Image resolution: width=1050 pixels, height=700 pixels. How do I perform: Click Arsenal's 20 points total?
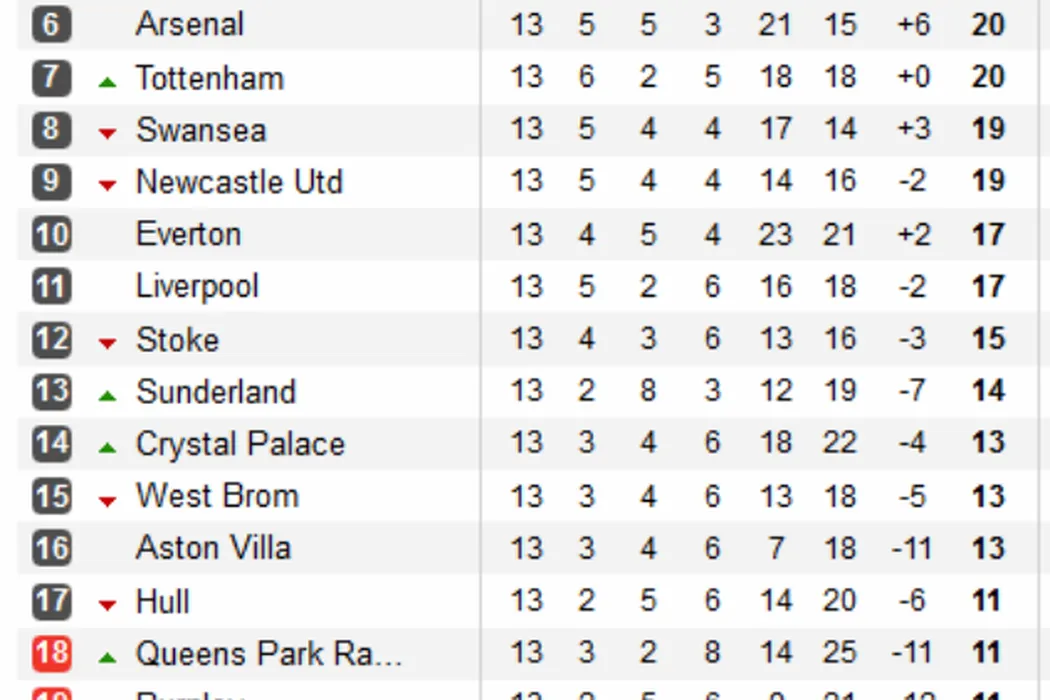pos(987,24)
